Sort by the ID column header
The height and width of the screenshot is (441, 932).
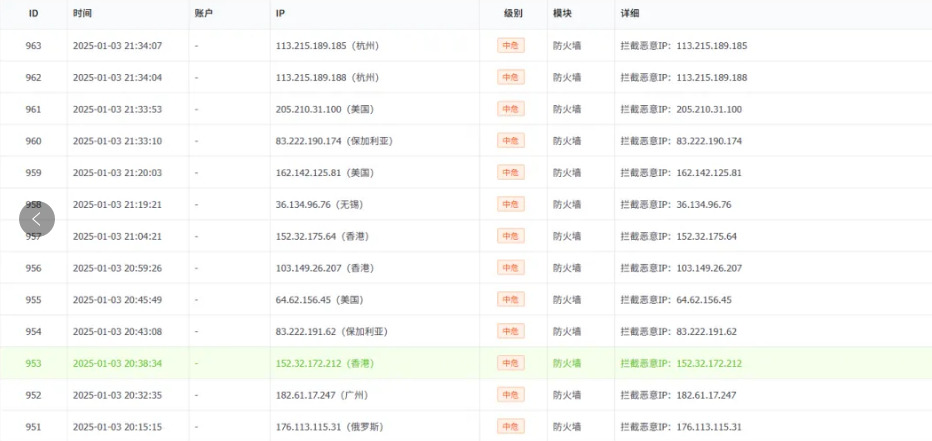click(34, 14)
